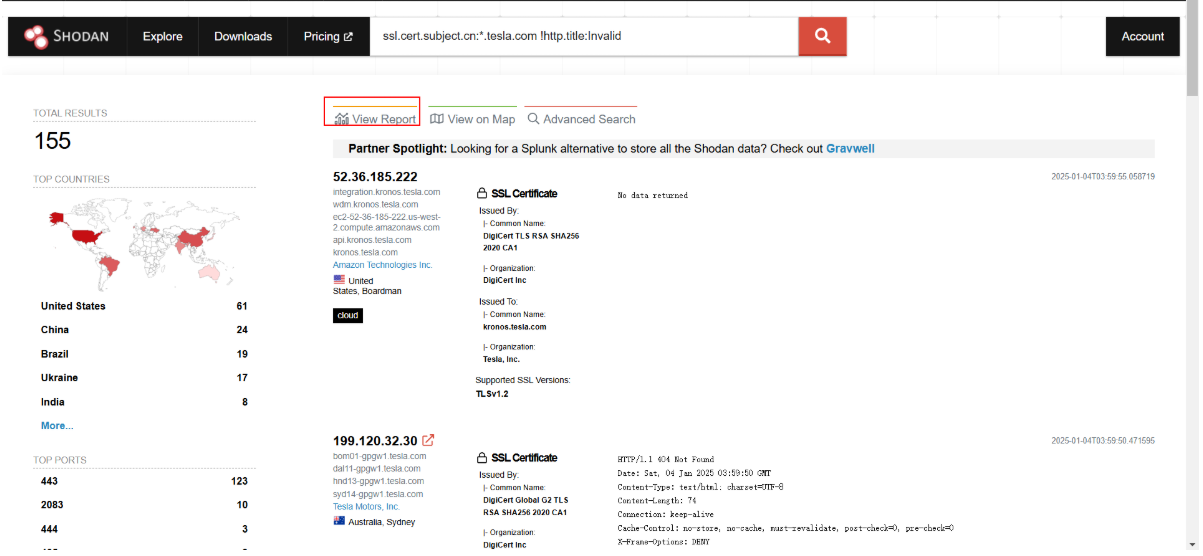Click the United States flag icon
The height and width of the screenshot is (556, 1203).
coord(339,280)
